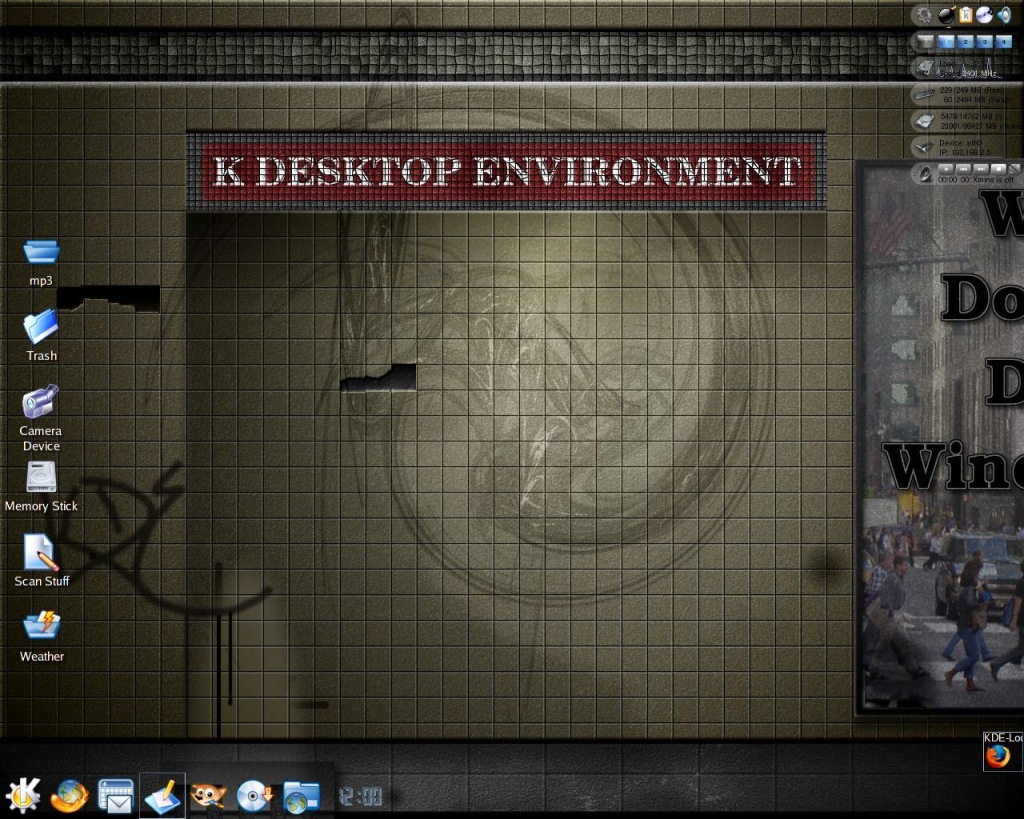Skip to previous track in XMMS widget
Viewport: 1024px width, 819px height.
tap(964, 169)
